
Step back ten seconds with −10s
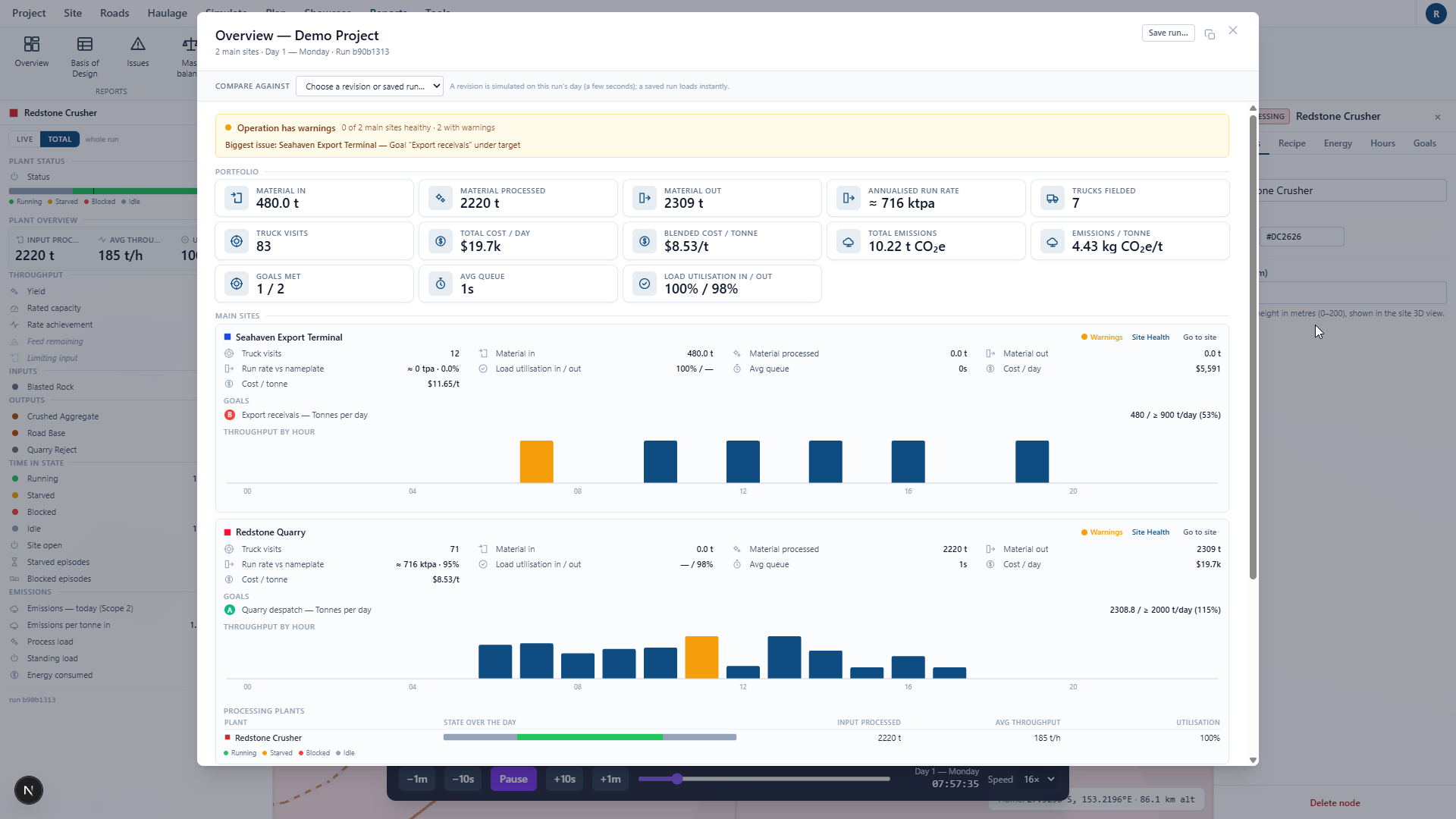[463, 780]
